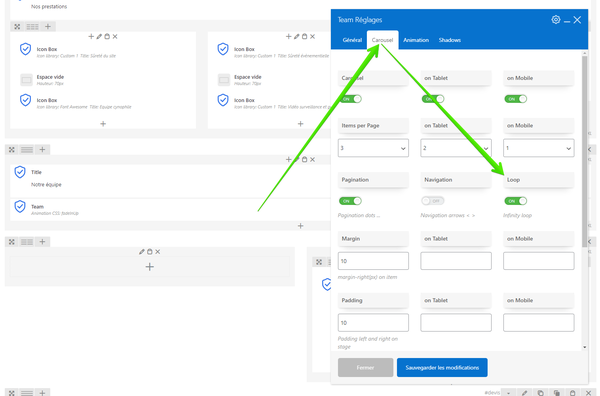The height and width of the screenshot is (396, 600).
Task: Disable the Pagination dots switch
Action: click(351, 201)
